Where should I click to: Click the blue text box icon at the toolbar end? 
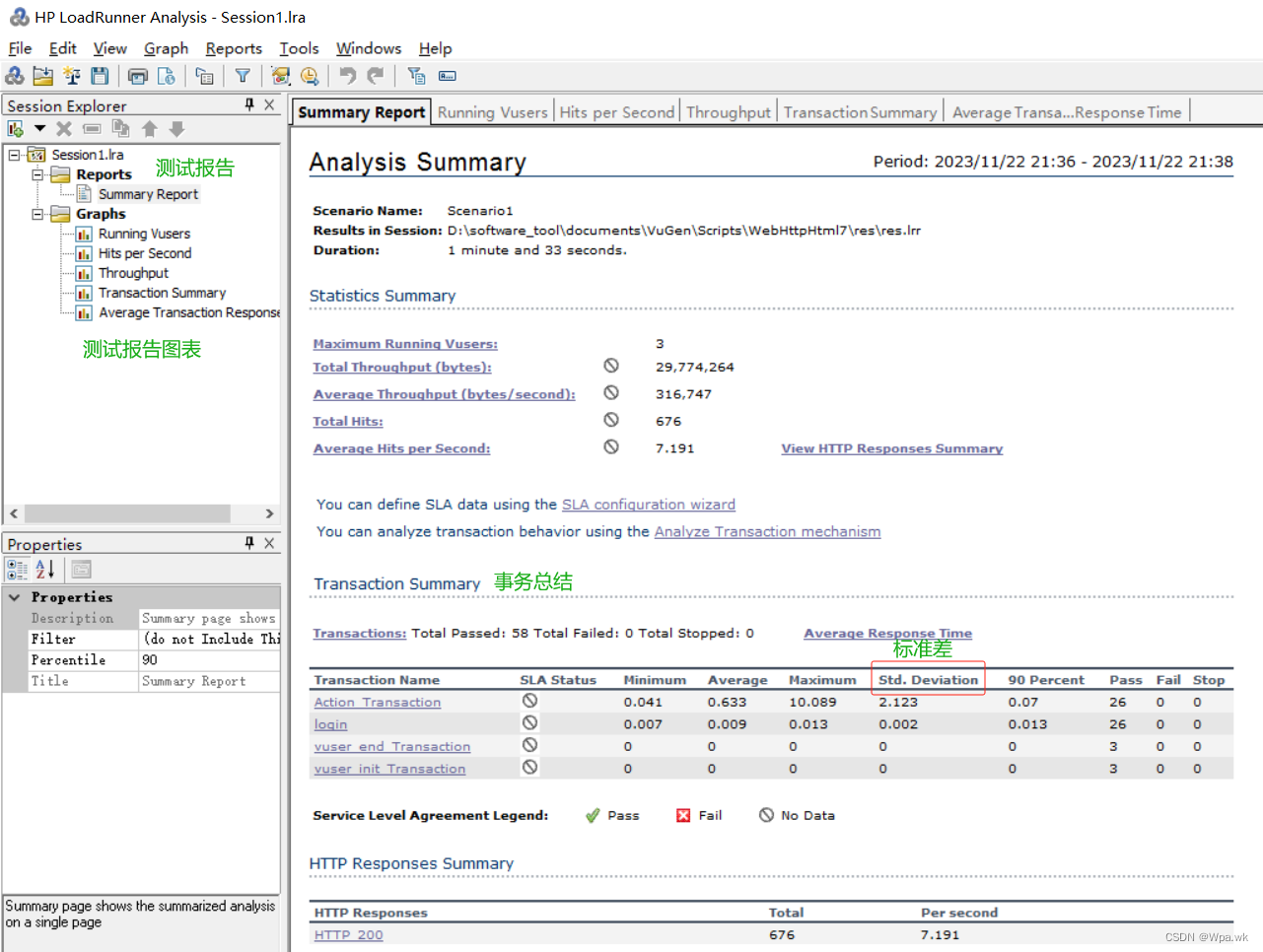pos(447,76)
